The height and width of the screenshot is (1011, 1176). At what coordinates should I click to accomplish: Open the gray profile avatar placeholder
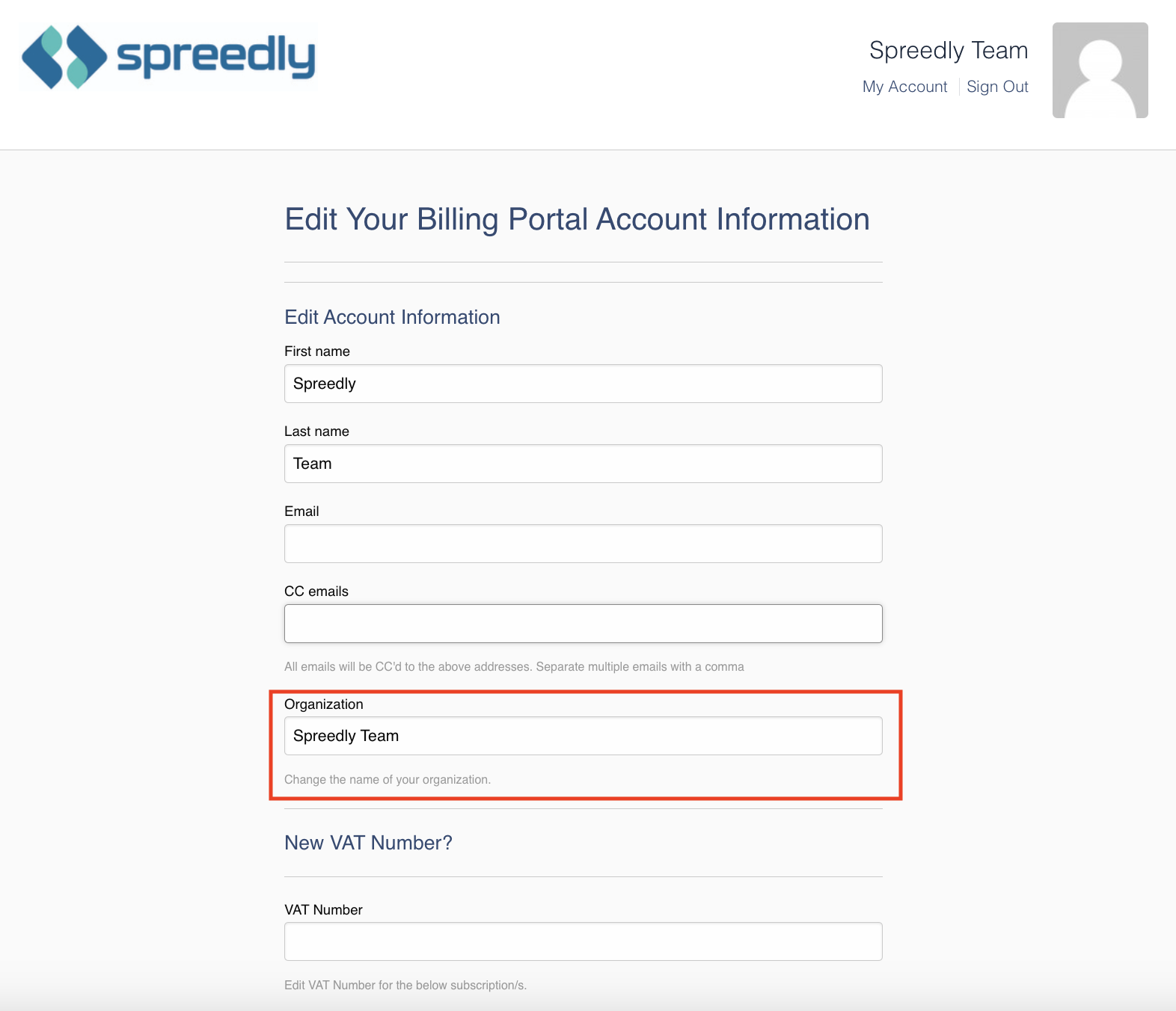1100,70
